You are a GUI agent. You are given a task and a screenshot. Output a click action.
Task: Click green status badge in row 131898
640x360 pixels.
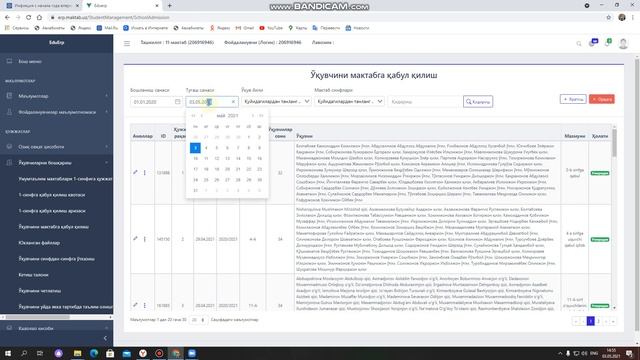coord(600,173)
